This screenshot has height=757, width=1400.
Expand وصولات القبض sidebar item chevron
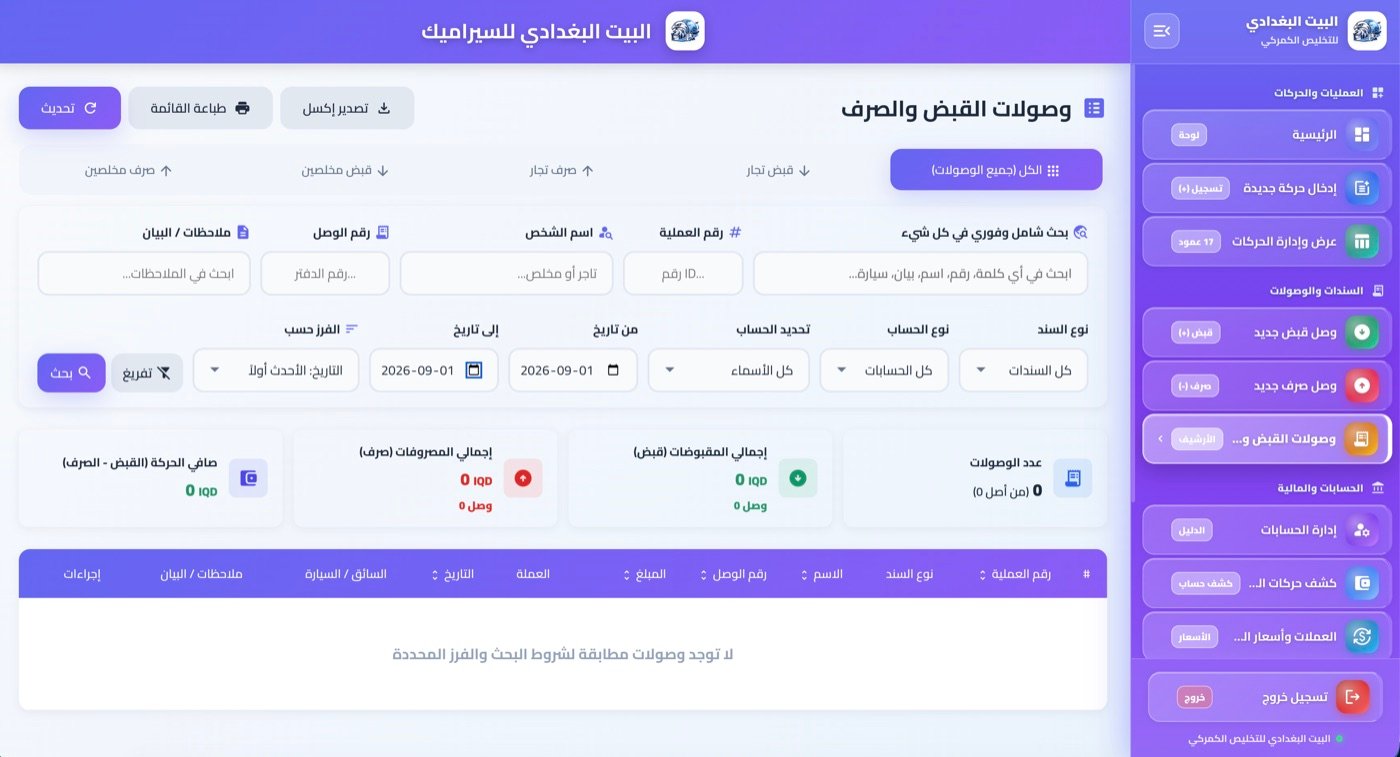click(x=1160, y=439)
